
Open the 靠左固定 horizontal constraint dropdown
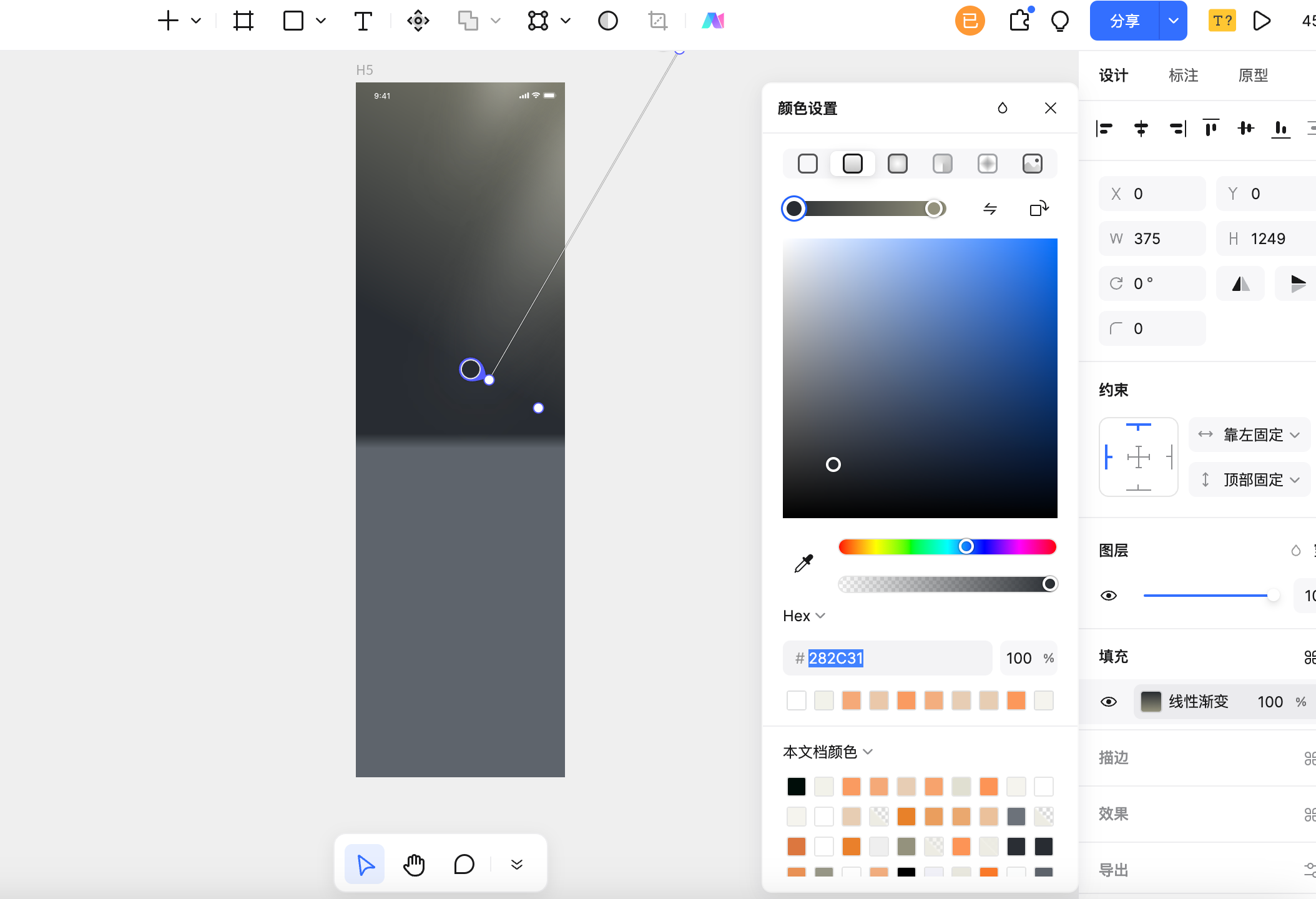click(1249, 435)
